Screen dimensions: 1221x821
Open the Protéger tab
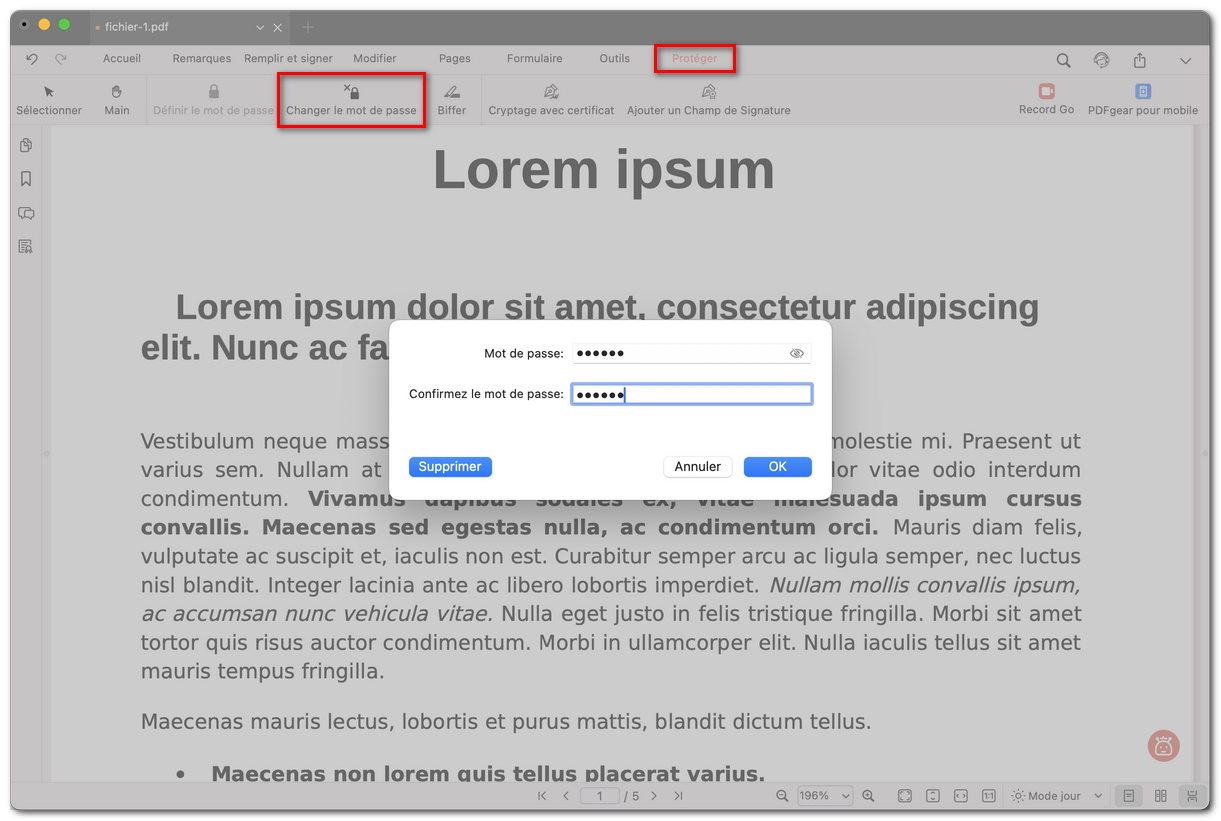694,58
